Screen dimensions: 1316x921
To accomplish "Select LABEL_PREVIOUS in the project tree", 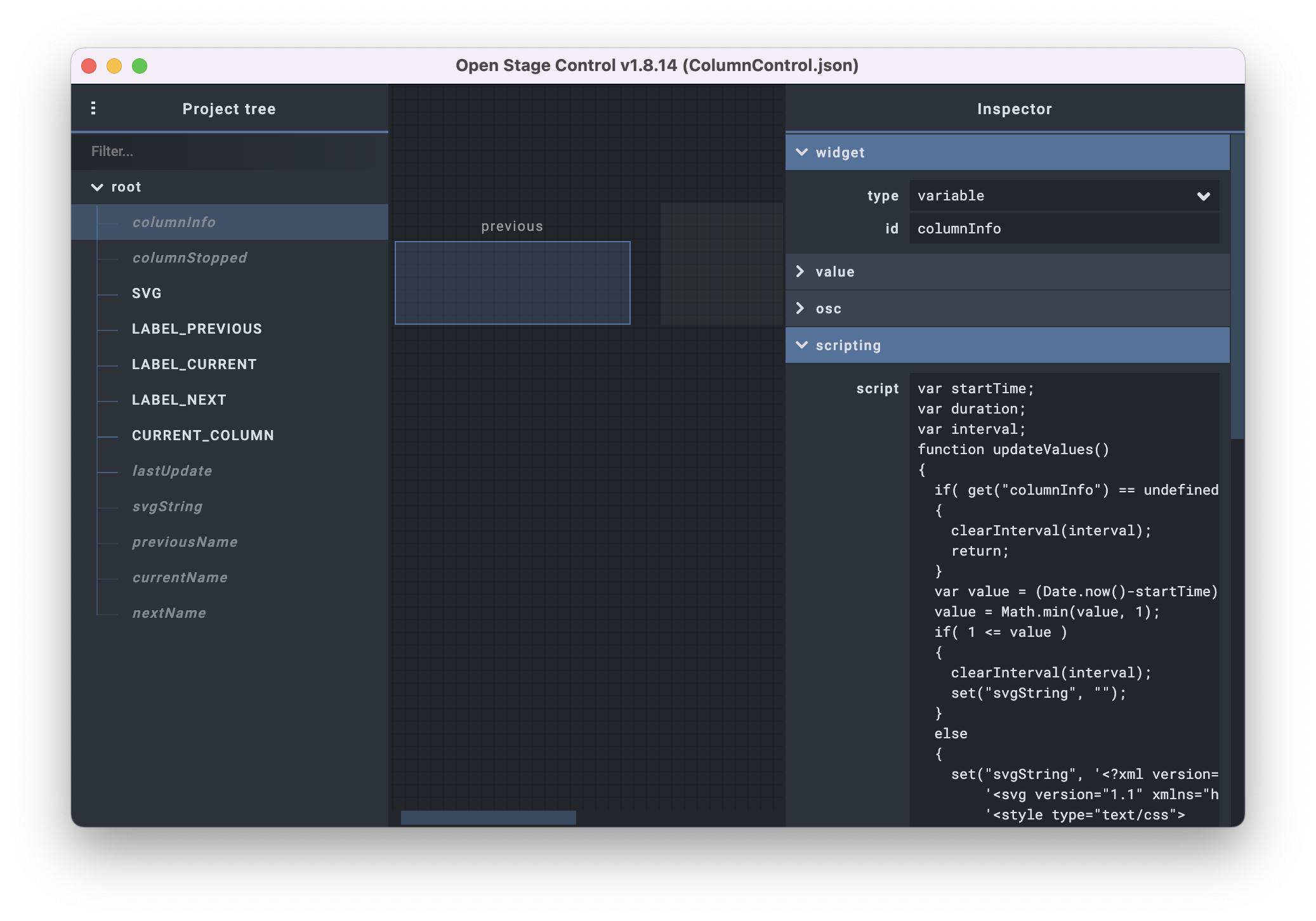I will [x=197, y=329].
